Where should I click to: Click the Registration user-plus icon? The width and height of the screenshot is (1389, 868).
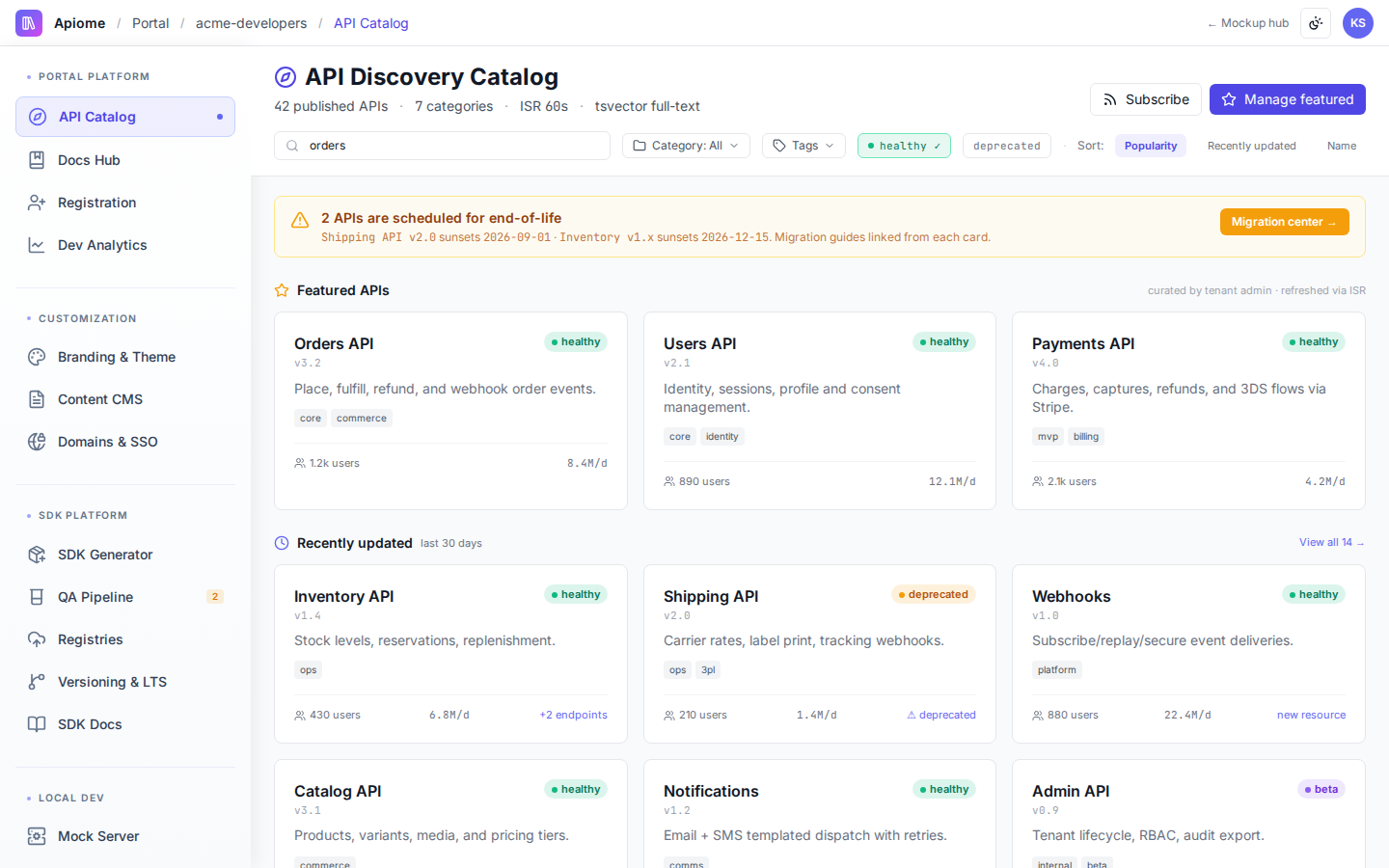pyautogui.click(x=37, y=203)
